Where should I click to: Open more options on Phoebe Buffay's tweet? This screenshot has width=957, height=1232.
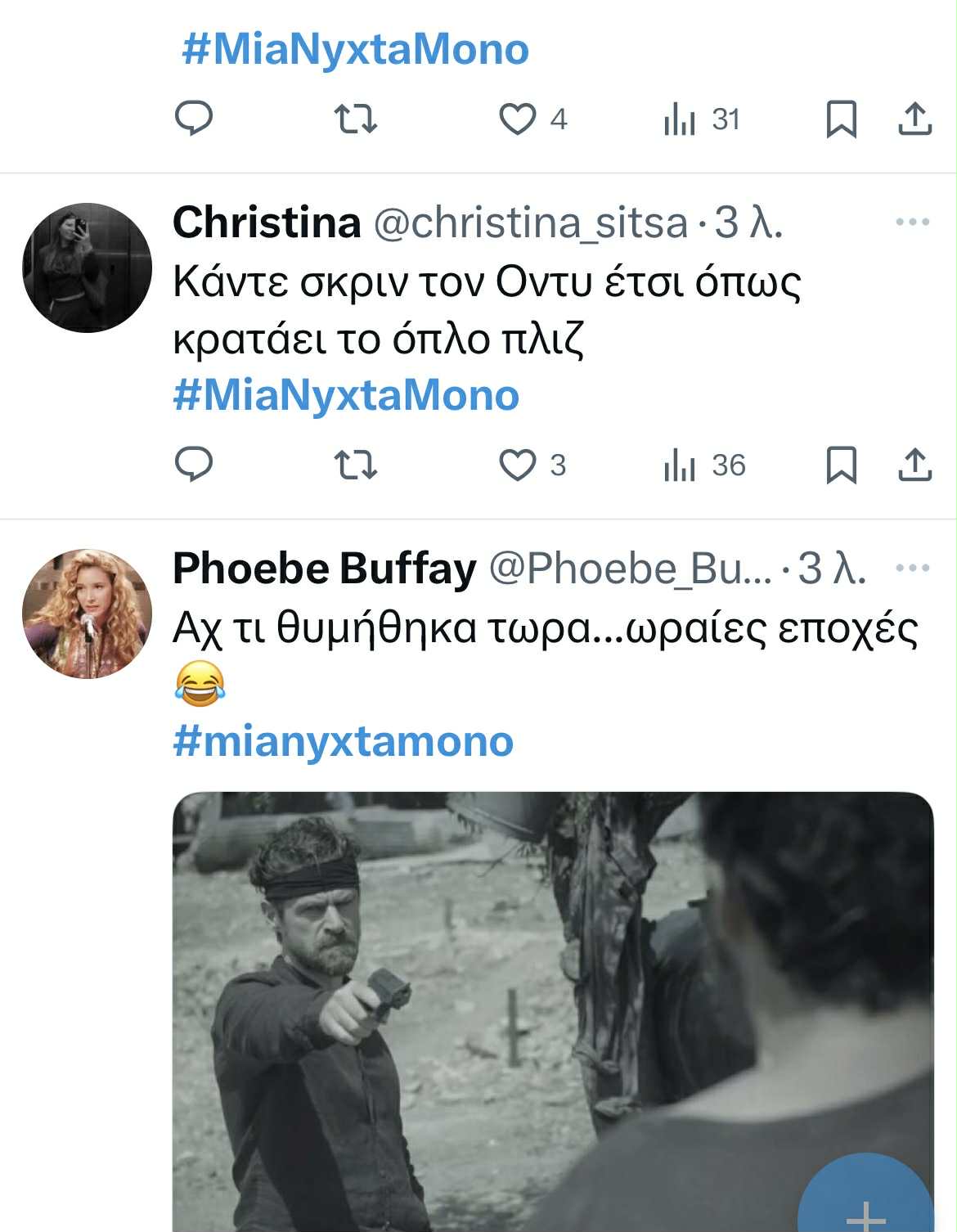(913, 568)
